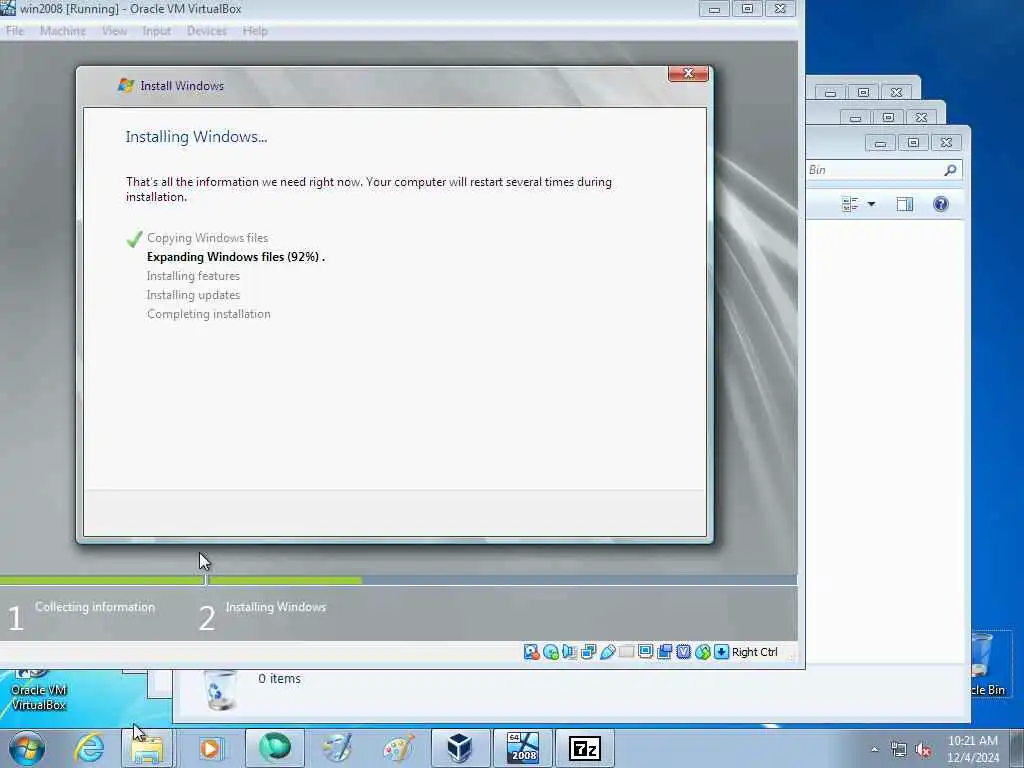Click the muted volume speaker in system tray
The width and height of the screenshot is (1024, 768).
[x=923, y=750]
